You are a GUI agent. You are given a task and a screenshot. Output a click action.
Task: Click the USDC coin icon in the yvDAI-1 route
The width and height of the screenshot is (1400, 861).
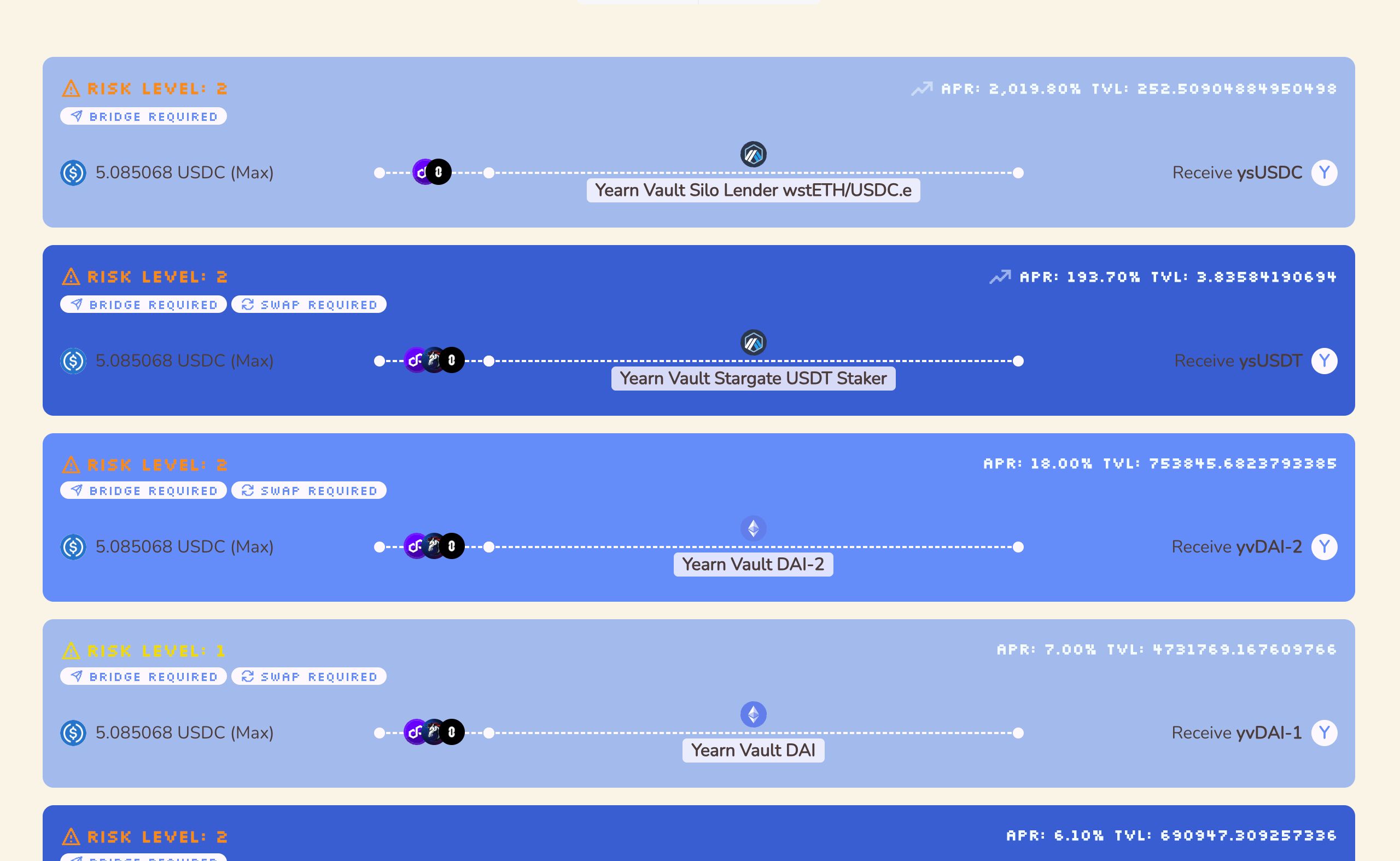(73, 733)
